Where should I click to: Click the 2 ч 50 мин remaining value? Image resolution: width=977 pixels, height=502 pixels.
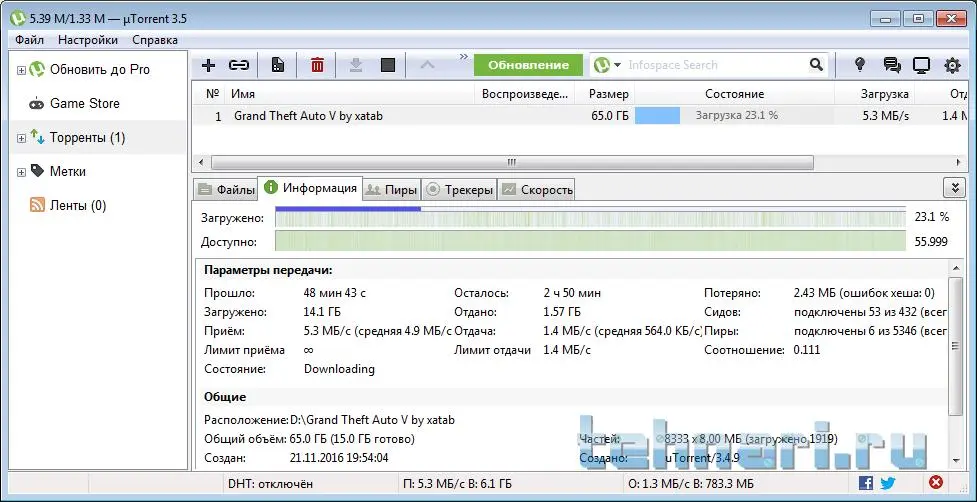[x=572, y=293]
